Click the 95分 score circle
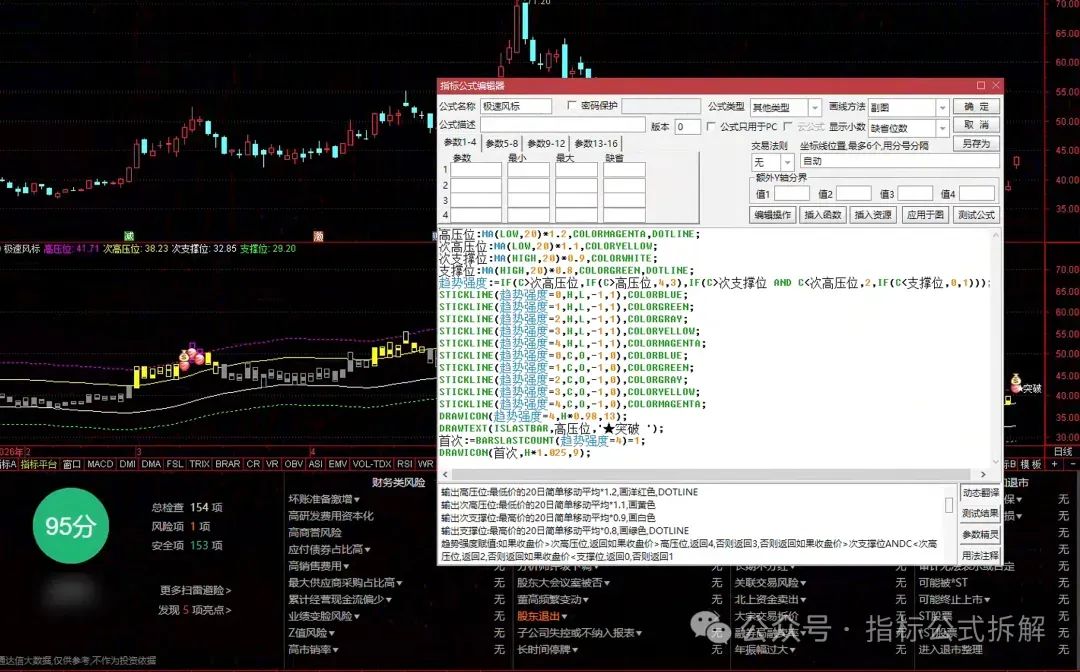 (x=71, y=526)
